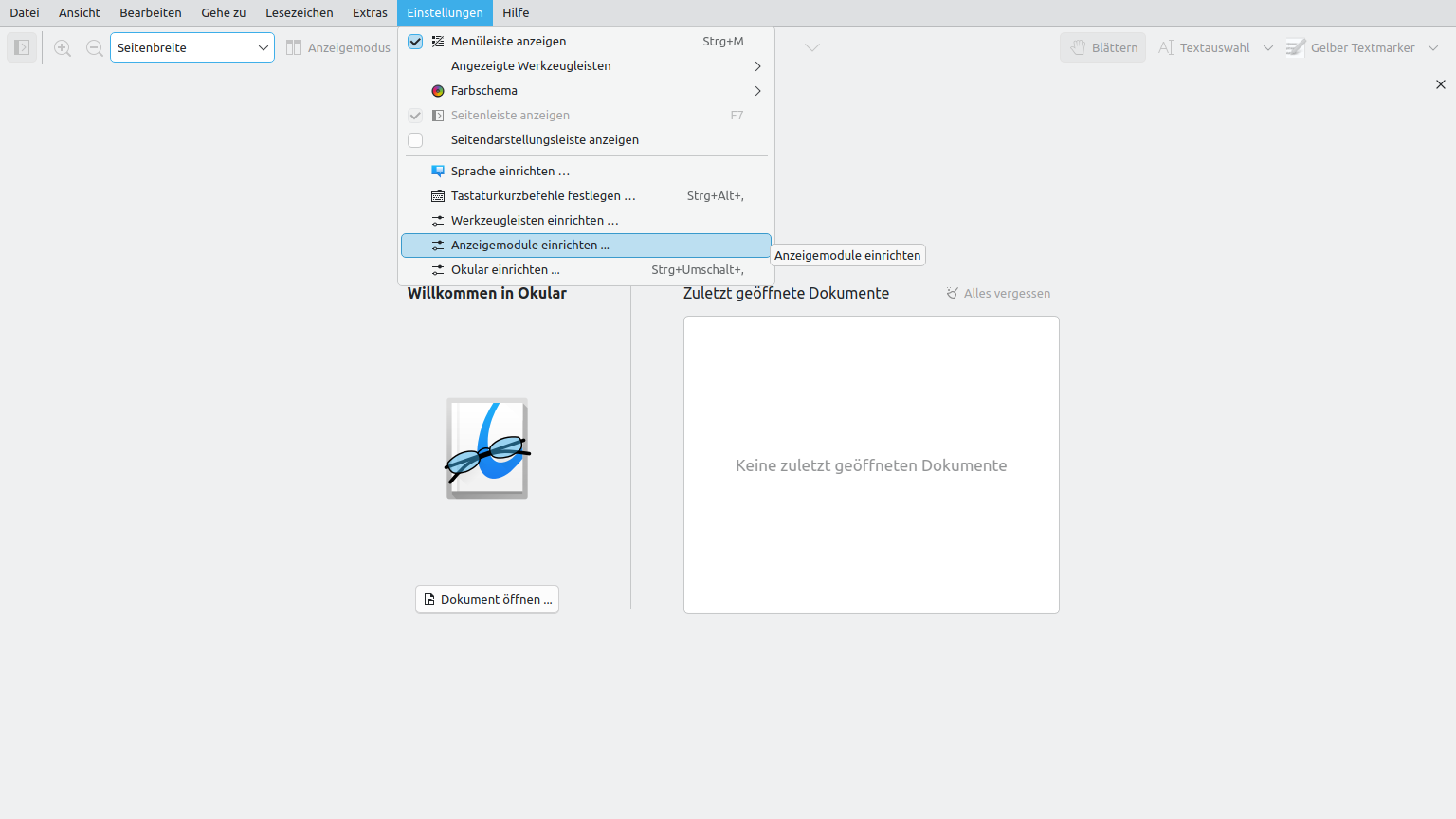Close the welcome screen with X

1441,84
